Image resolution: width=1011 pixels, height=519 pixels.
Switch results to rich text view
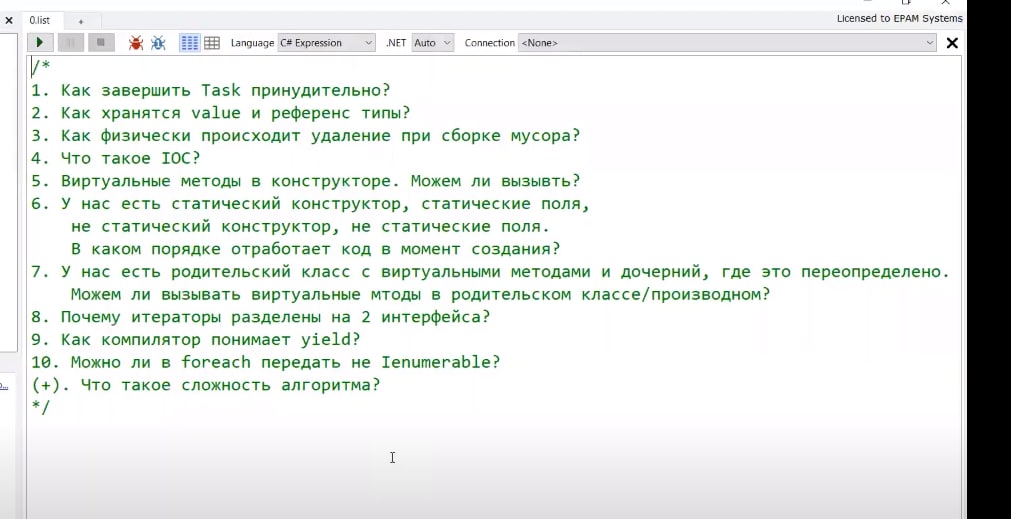click(x=190, y=43)
